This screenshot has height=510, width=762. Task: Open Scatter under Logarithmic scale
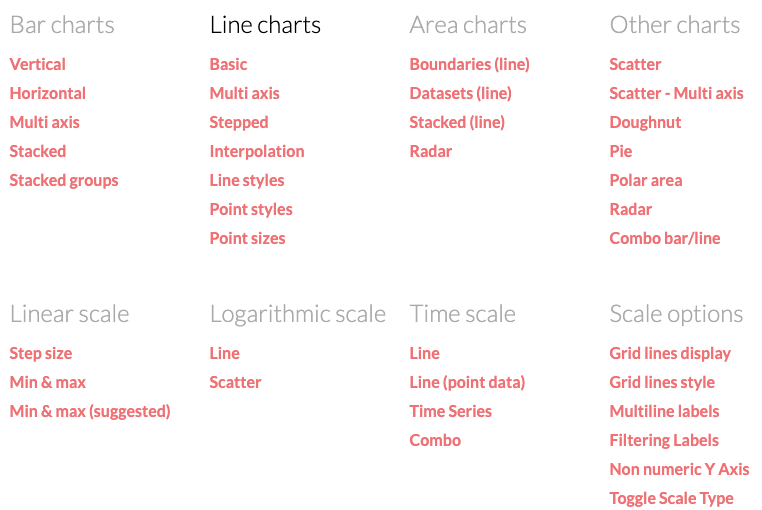pos(235,383)
